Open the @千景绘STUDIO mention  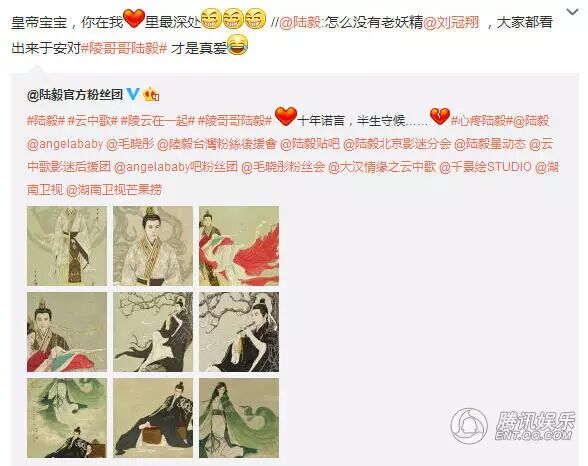tap(485, 167)
